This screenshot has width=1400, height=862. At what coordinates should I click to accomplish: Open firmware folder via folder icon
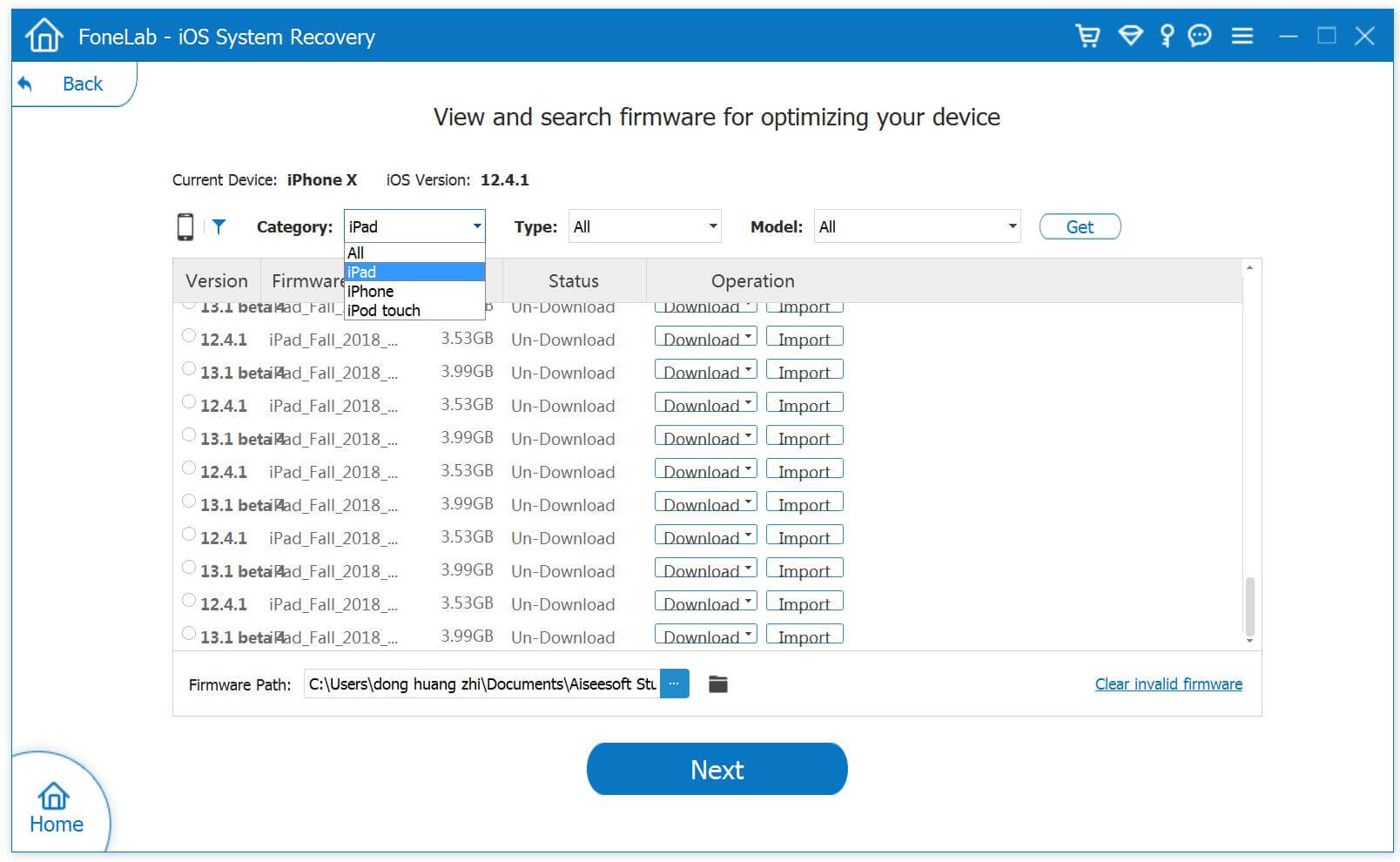pyautogui.click(x=717, y=684)
